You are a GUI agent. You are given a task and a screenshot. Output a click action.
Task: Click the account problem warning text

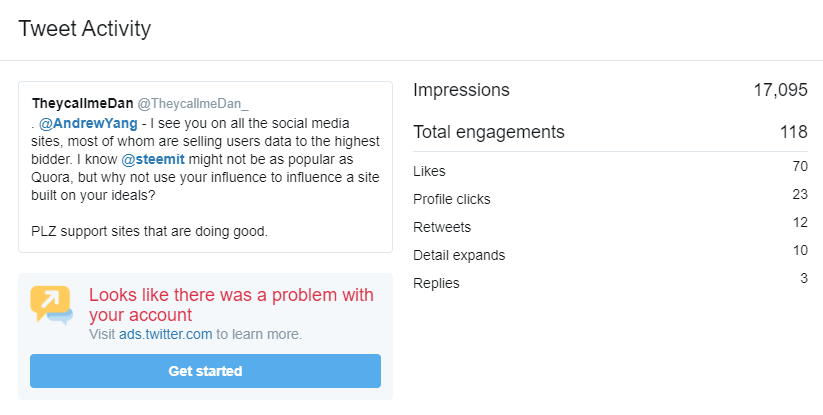click(x=231, y=305)
